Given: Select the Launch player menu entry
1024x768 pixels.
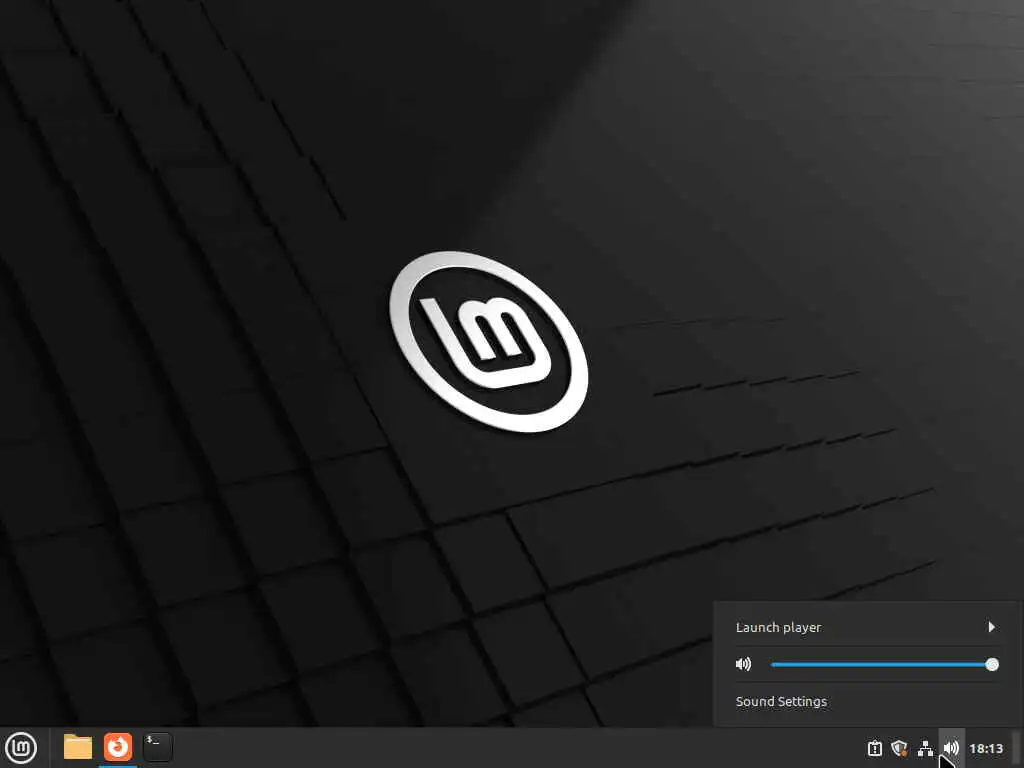Looking at the screenshot, I should 866,627.
